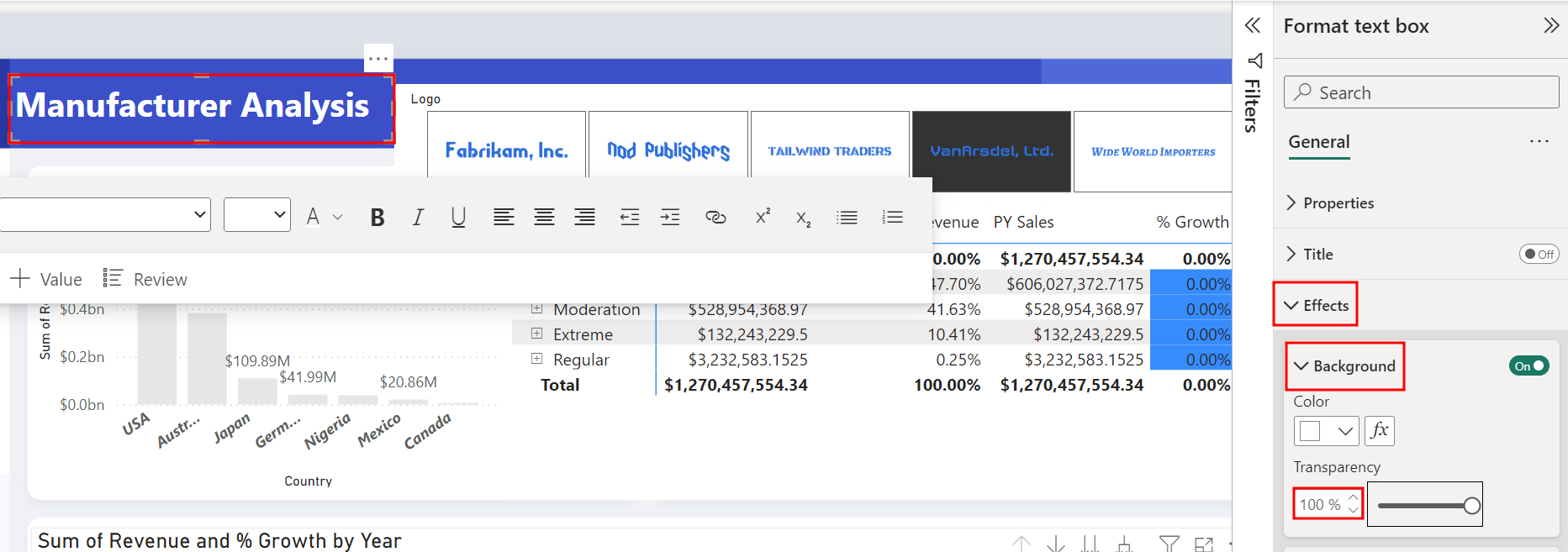Image resolution: width=1568 pixels, height=552 pixels.
Task: Expand all down one hierarchy level
Action: [x=1125, y=544]
